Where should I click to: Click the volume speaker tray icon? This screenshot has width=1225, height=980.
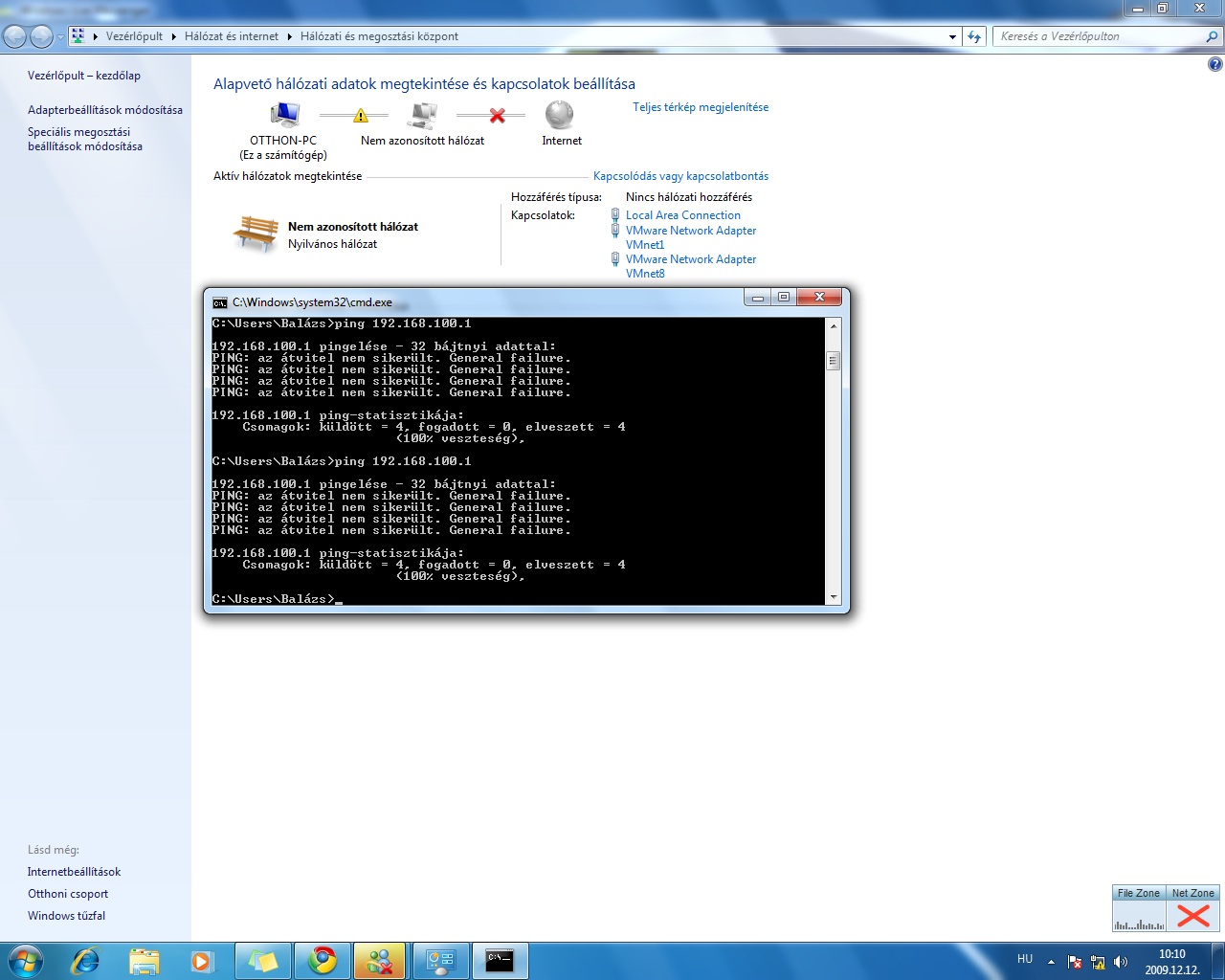click(x=1121, y=962)
